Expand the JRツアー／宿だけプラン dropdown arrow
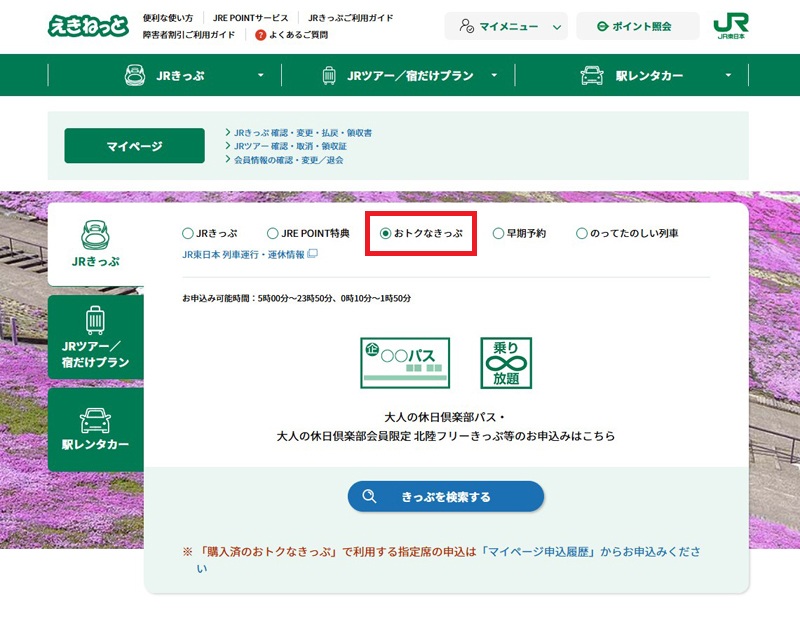 (494, 75)
